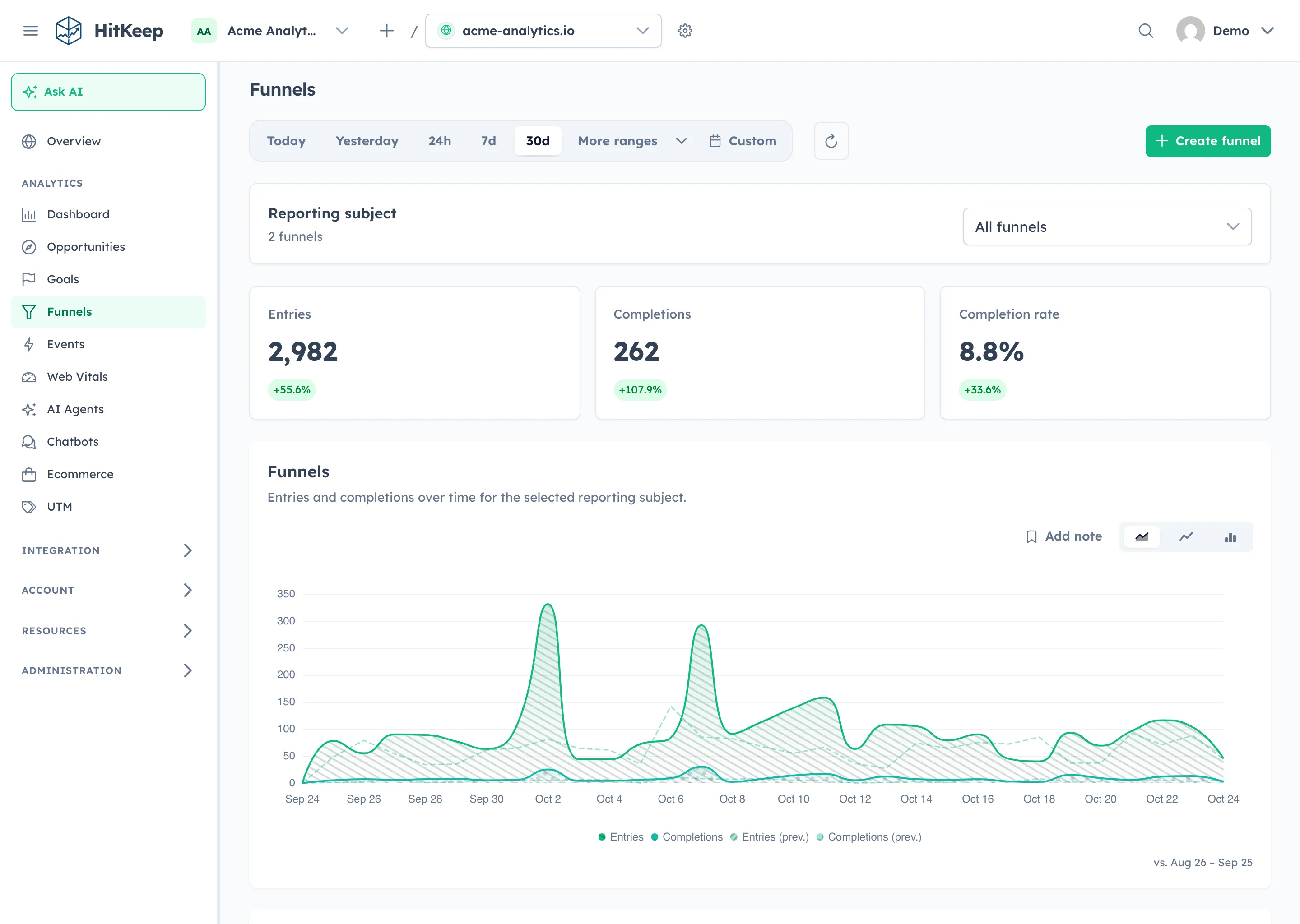Open the hamburger navigation menu

(31, 31)
